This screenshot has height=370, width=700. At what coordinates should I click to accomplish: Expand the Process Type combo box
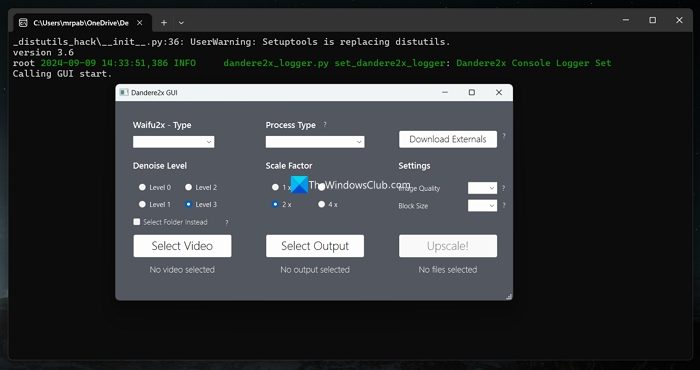click(315, 142)
